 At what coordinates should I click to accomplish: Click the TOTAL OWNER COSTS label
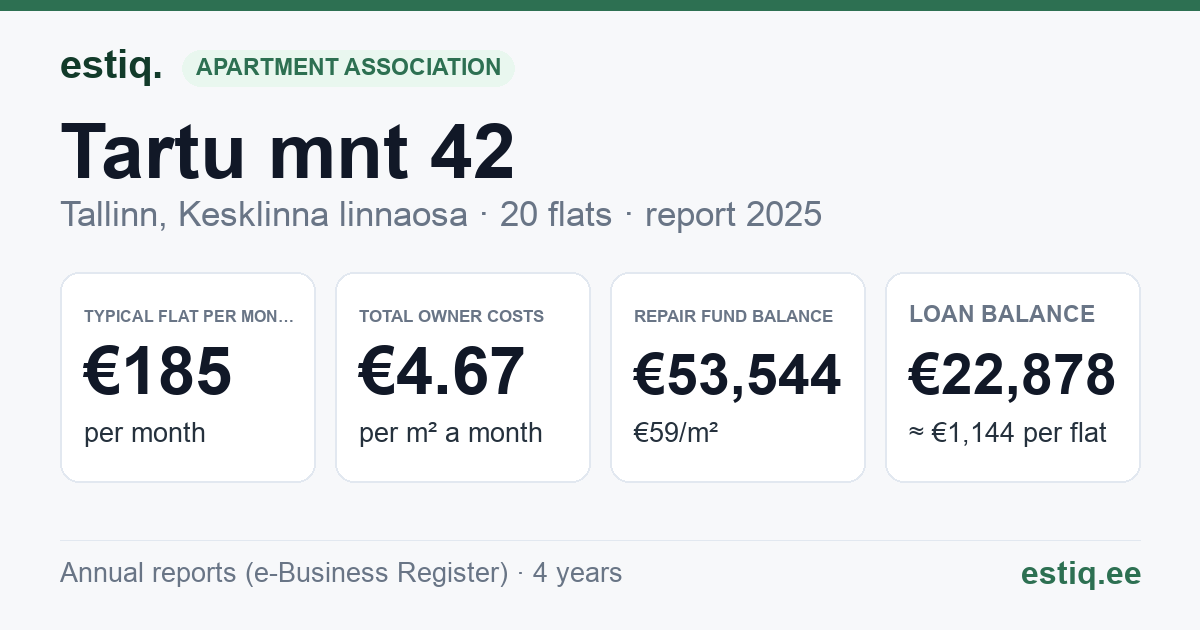tap(451, 316)
